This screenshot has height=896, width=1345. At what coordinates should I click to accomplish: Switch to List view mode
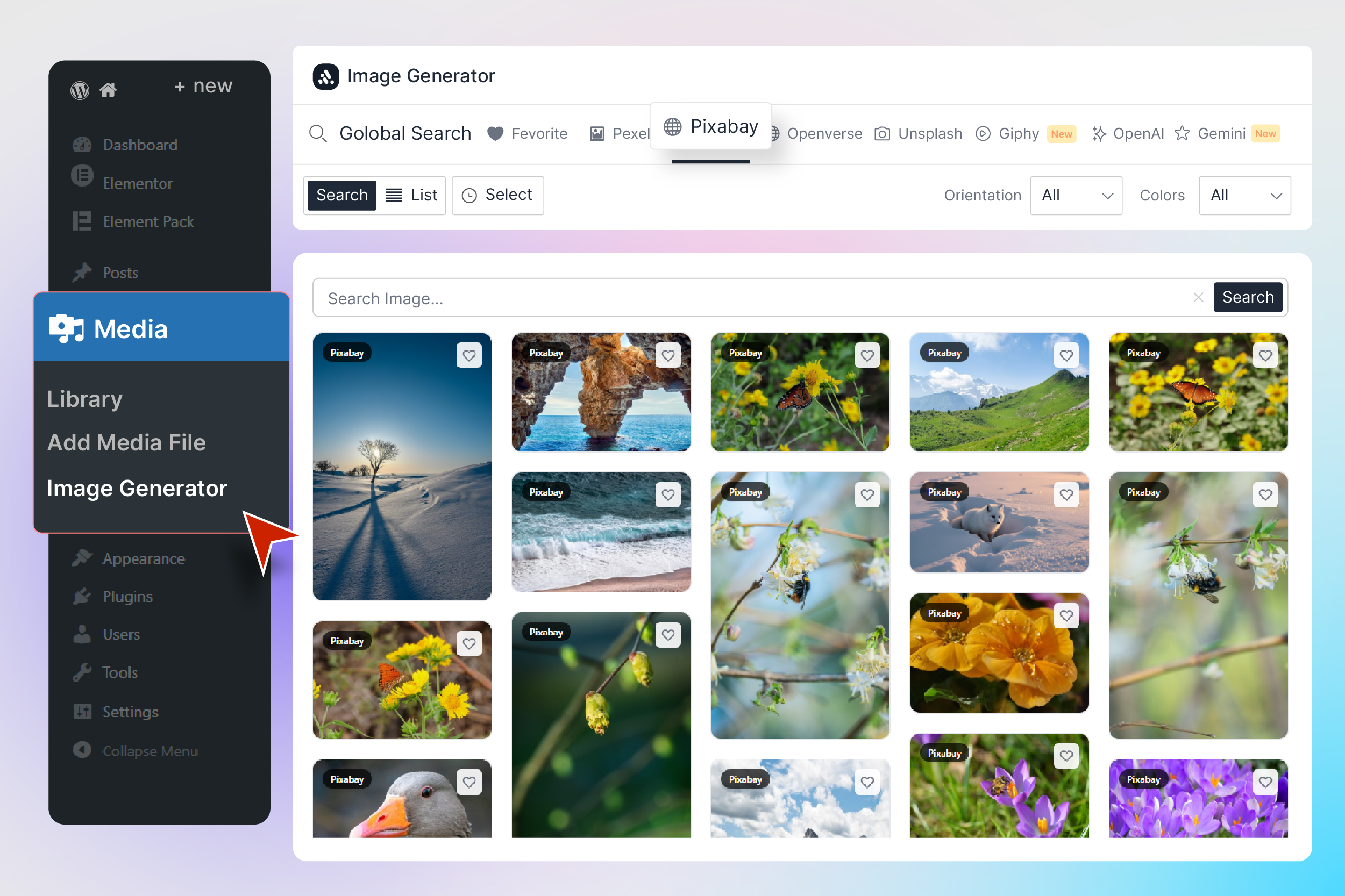(x=411, y=195)
